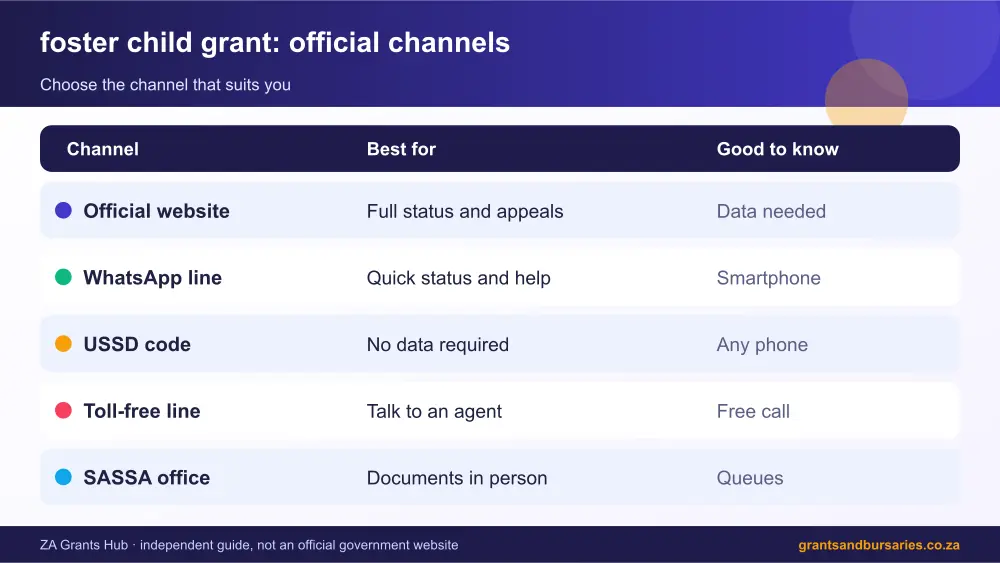Screen dimensions: 1000x563
Task: Click the 'ZA Grants Hub' footer disclaimer
Action: pos(249,545)
